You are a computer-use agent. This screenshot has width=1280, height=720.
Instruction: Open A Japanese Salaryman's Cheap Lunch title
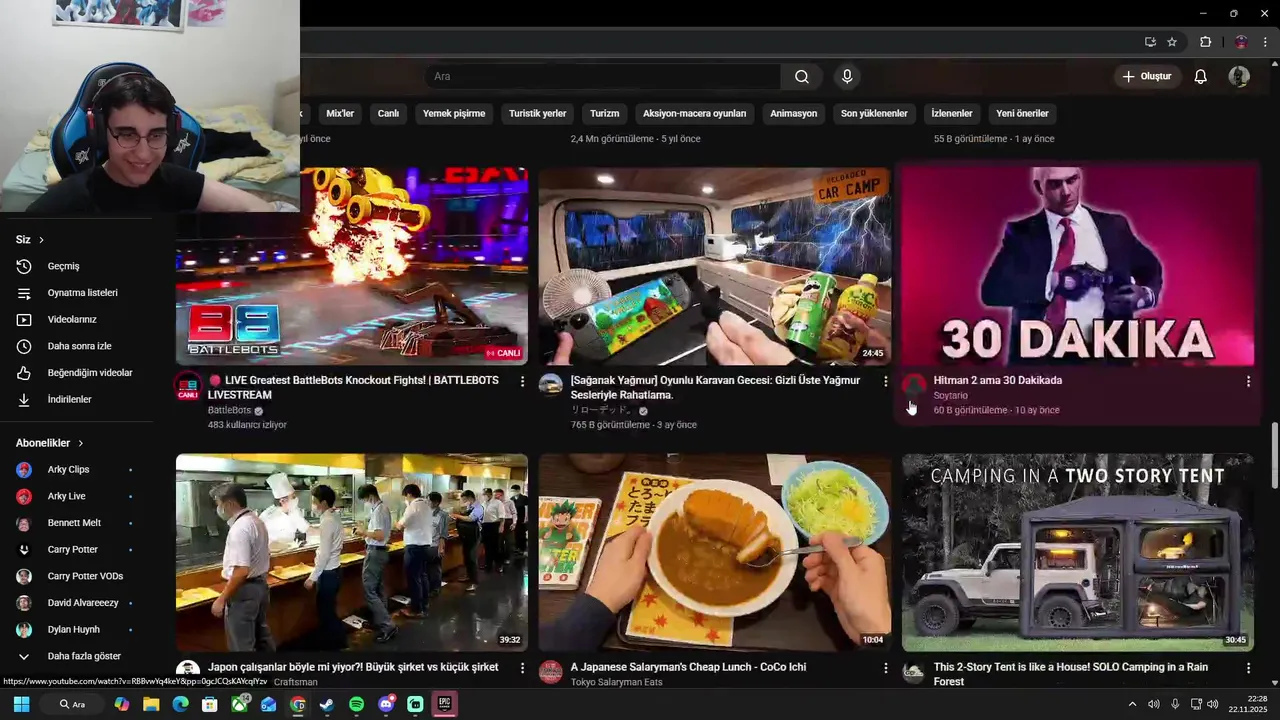coord(688,667)
